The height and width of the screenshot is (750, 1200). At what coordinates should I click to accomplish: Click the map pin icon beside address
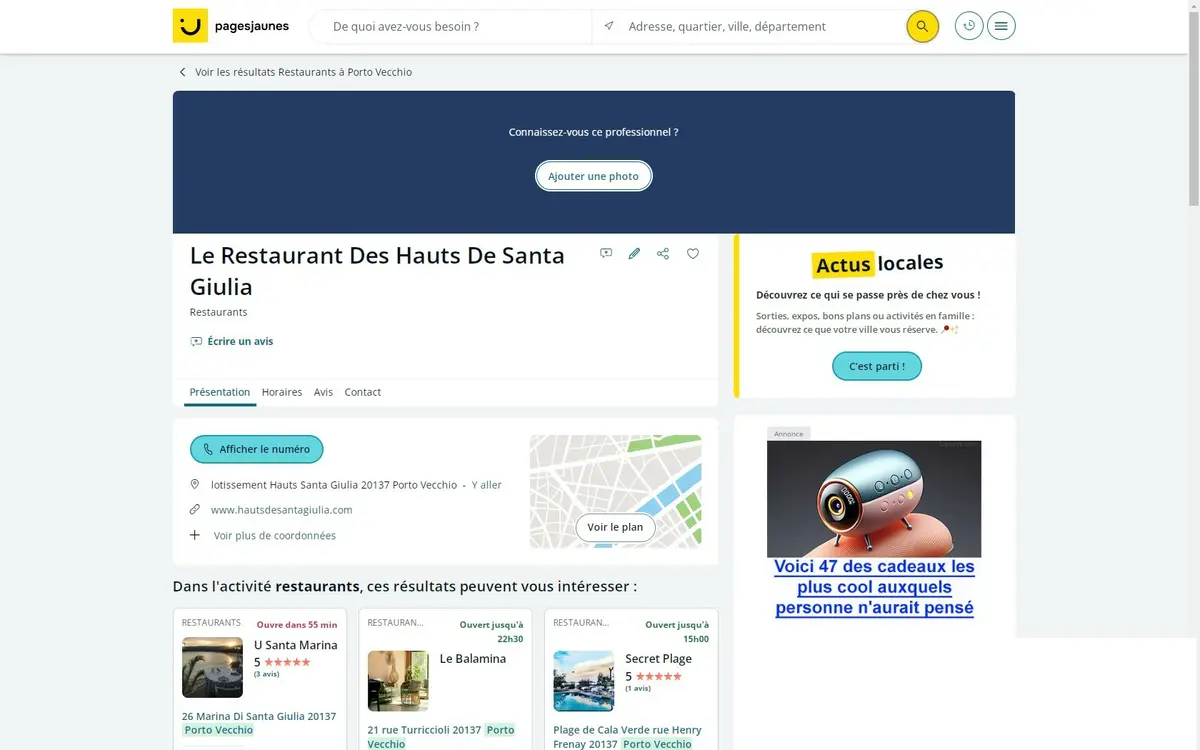tap(195, 484)
